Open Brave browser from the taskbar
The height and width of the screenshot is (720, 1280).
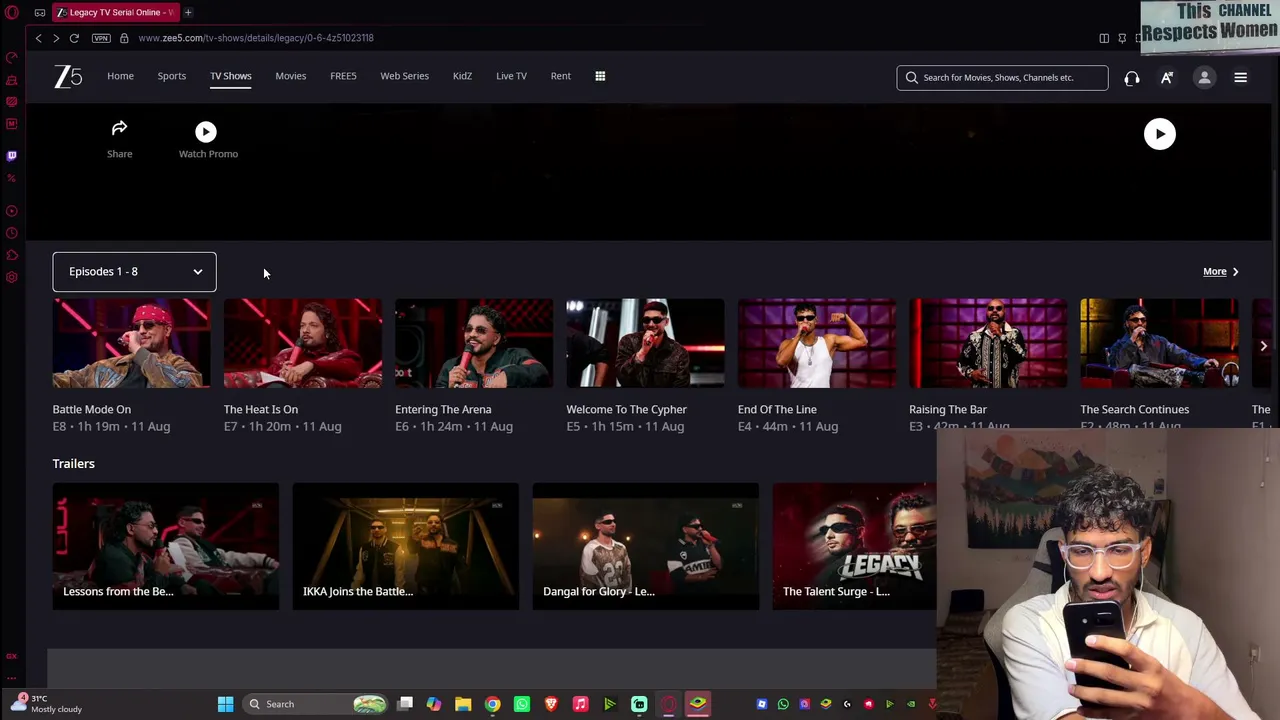pos(551,704)
